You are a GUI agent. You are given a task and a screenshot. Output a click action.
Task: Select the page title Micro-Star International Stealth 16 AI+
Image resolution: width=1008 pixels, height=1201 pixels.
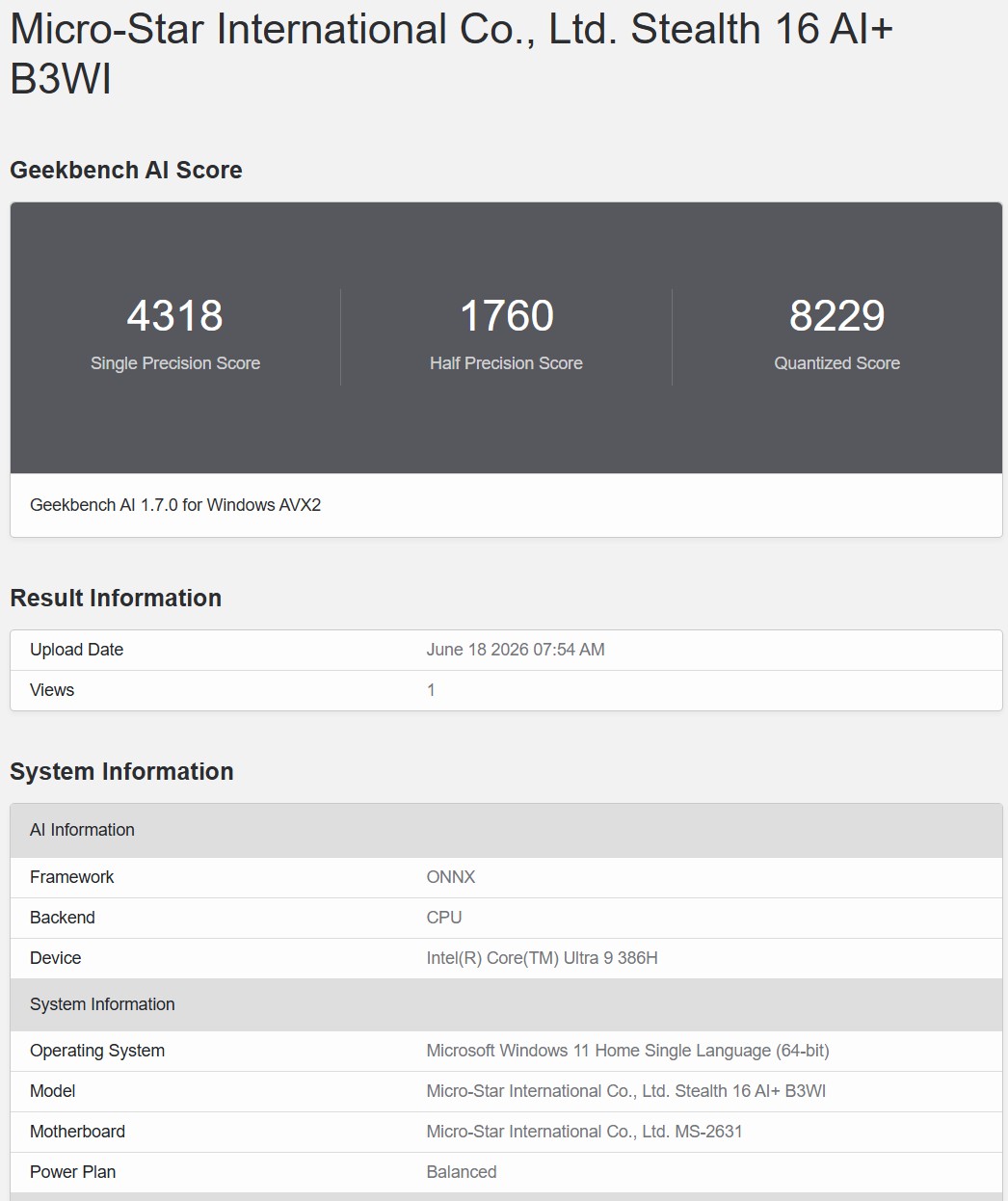pos(452,54)
